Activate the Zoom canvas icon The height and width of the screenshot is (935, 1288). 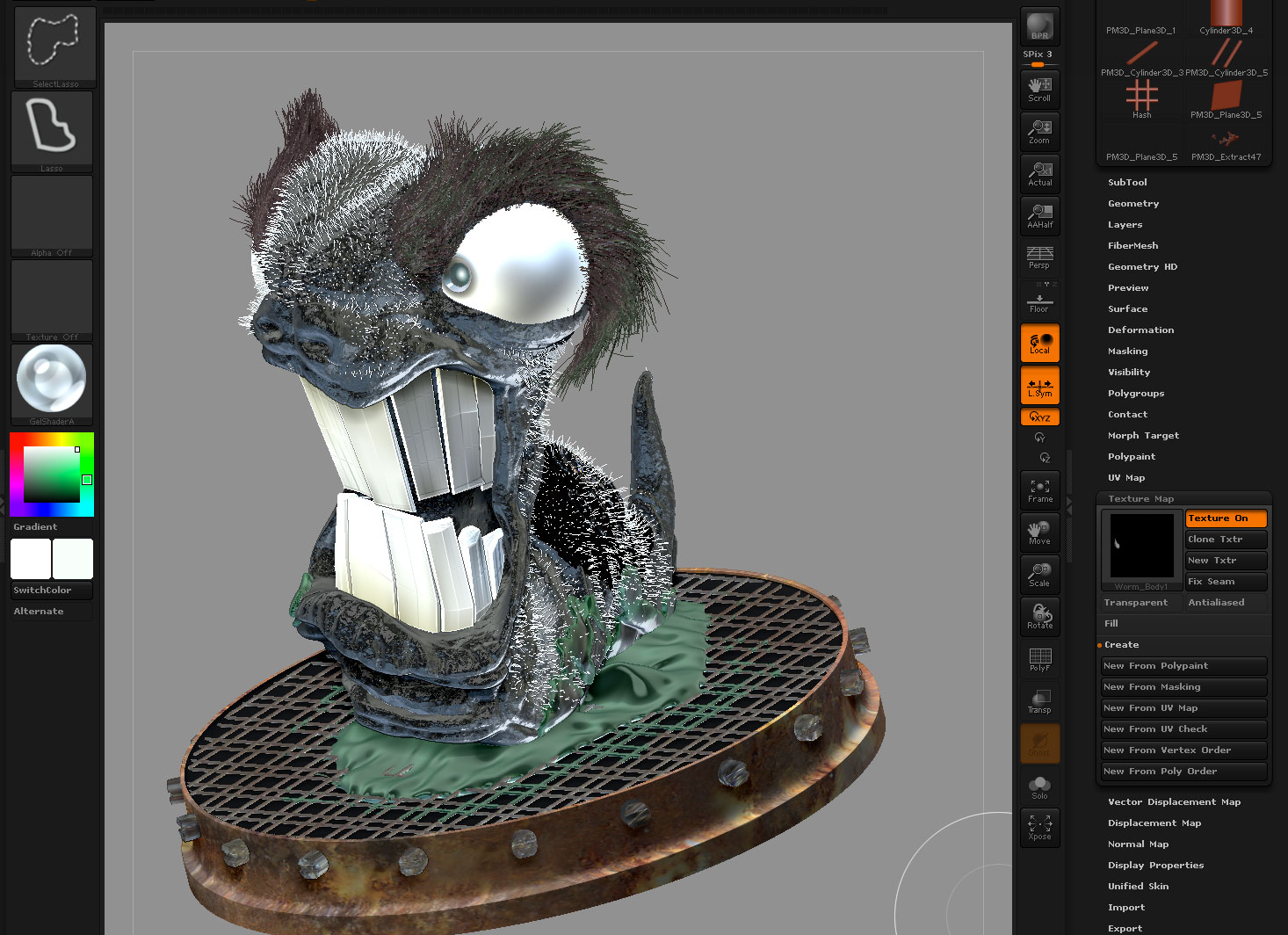coord(1039,130)
